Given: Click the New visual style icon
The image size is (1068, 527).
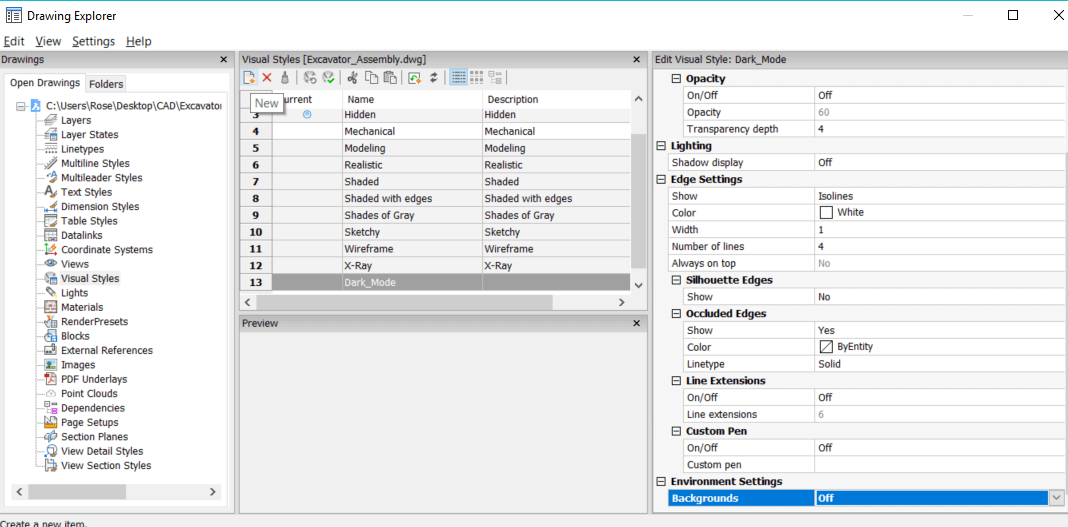Looking at the screenshot, I should pyautogui.click(x=249, y=78).
